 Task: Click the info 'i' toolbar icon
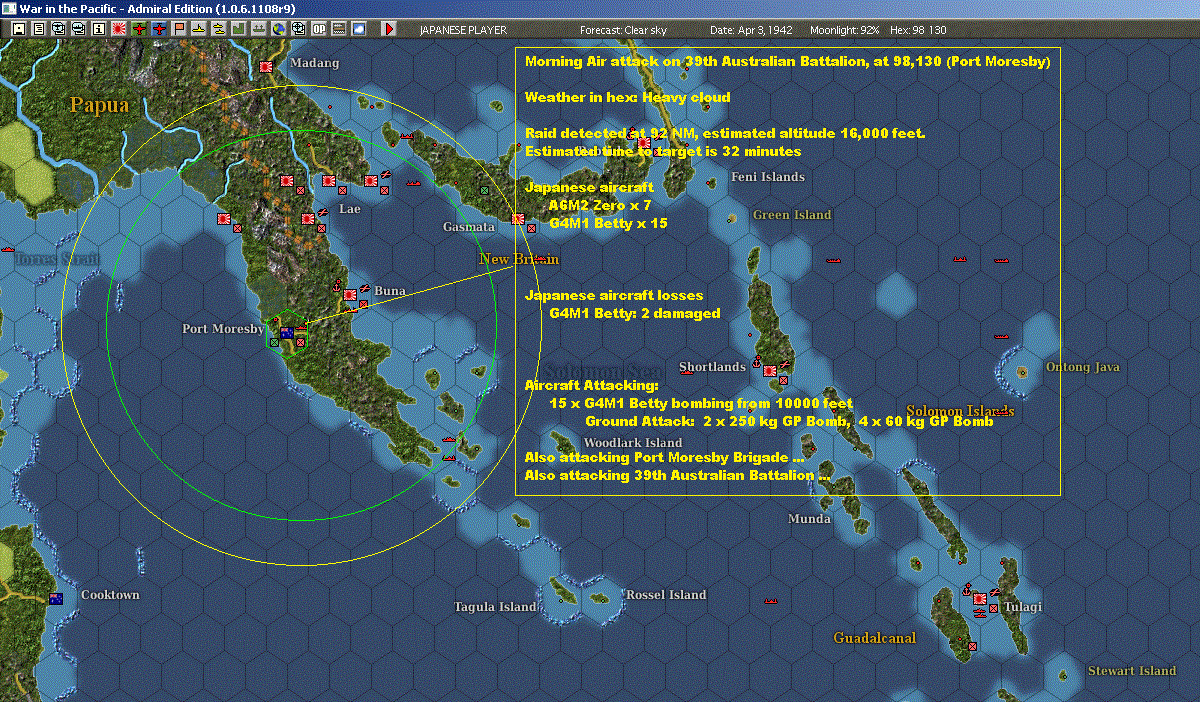click(x=98, y=30)
